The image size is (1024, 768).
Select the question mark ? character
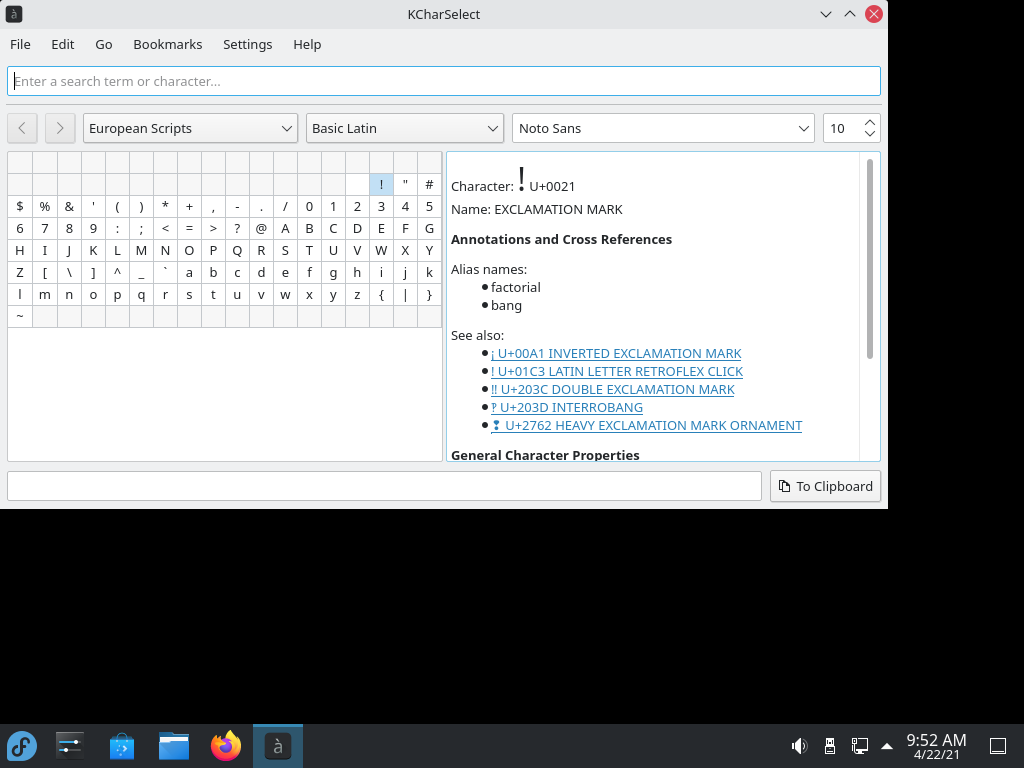pos(237,229)
